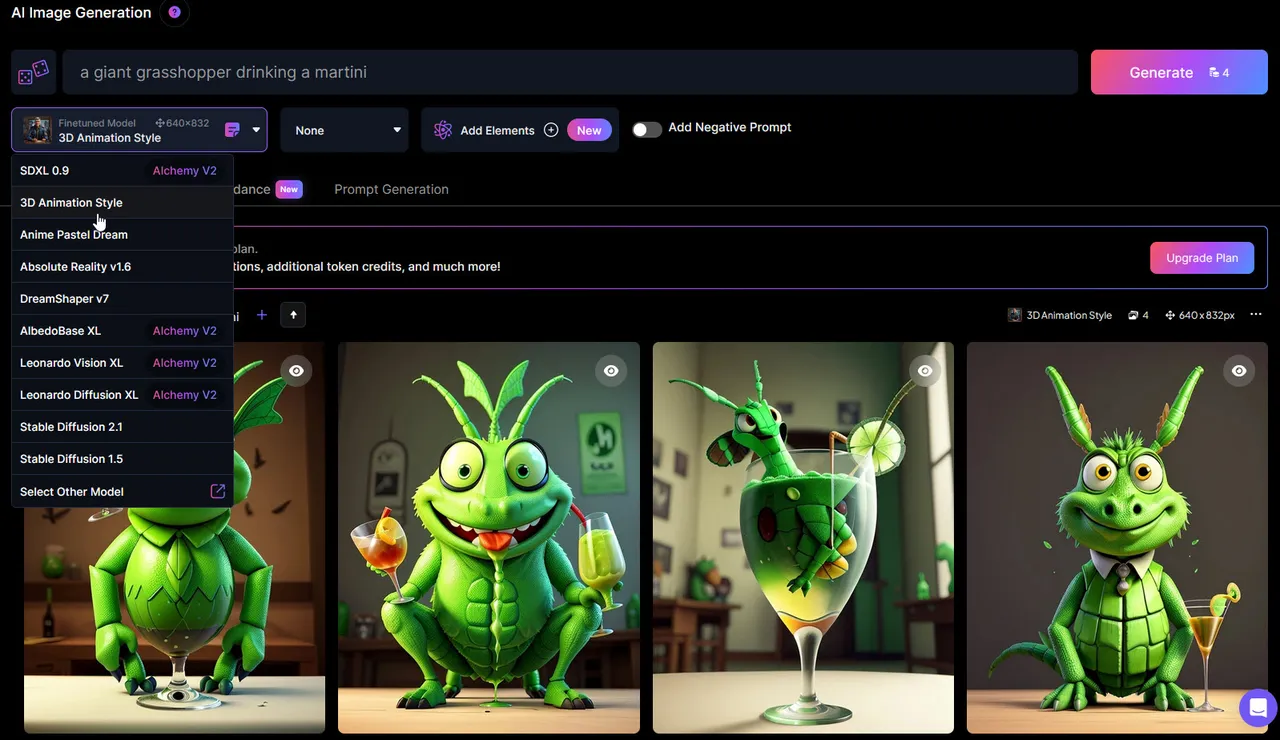The width and height of the screenshot is (1280, 740).
Task: Click external link icon beside Select Other Model
Action: point(217,491)
